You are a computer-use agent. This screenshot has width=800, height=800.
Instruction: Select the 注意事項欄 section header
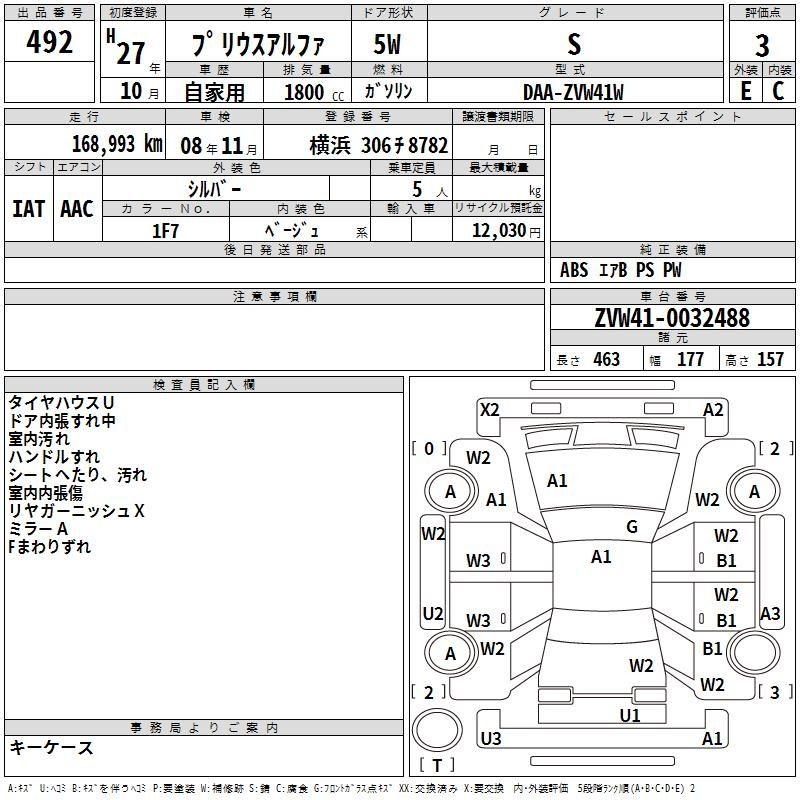pos(275,296)
